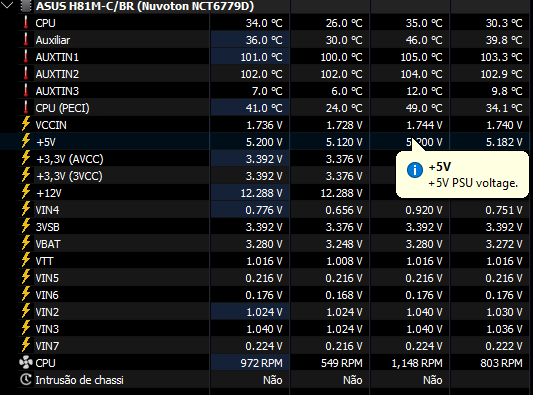Click the 36.0 °C current value for Auxiliar
The image size is (533, 395).
[x=264, y=40]
